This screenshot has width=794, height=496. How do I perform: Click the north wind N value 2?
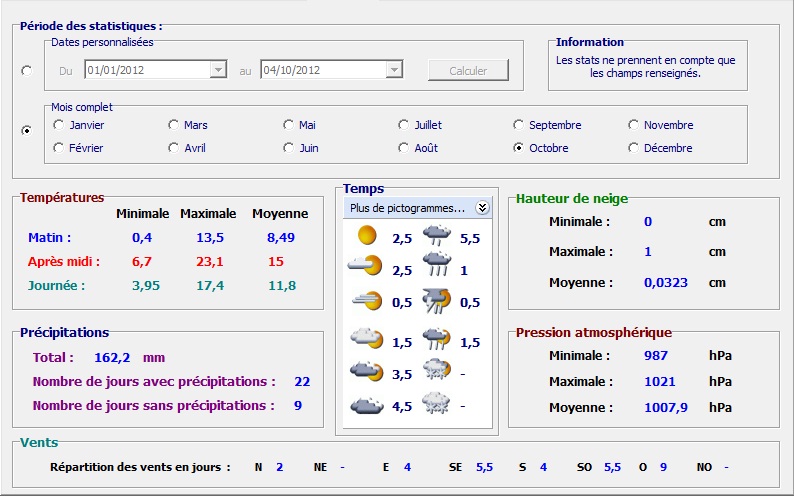click(280, 467)
